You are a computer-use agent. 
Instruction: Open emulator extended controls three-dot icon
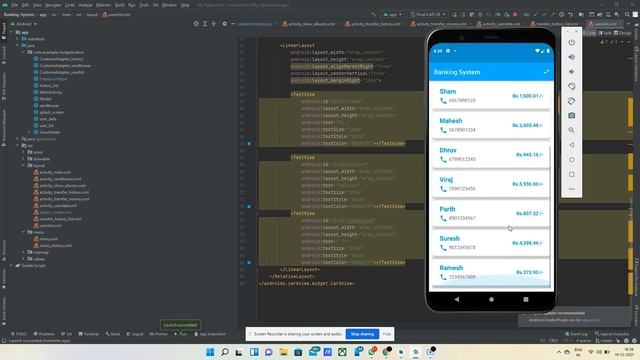571,189
